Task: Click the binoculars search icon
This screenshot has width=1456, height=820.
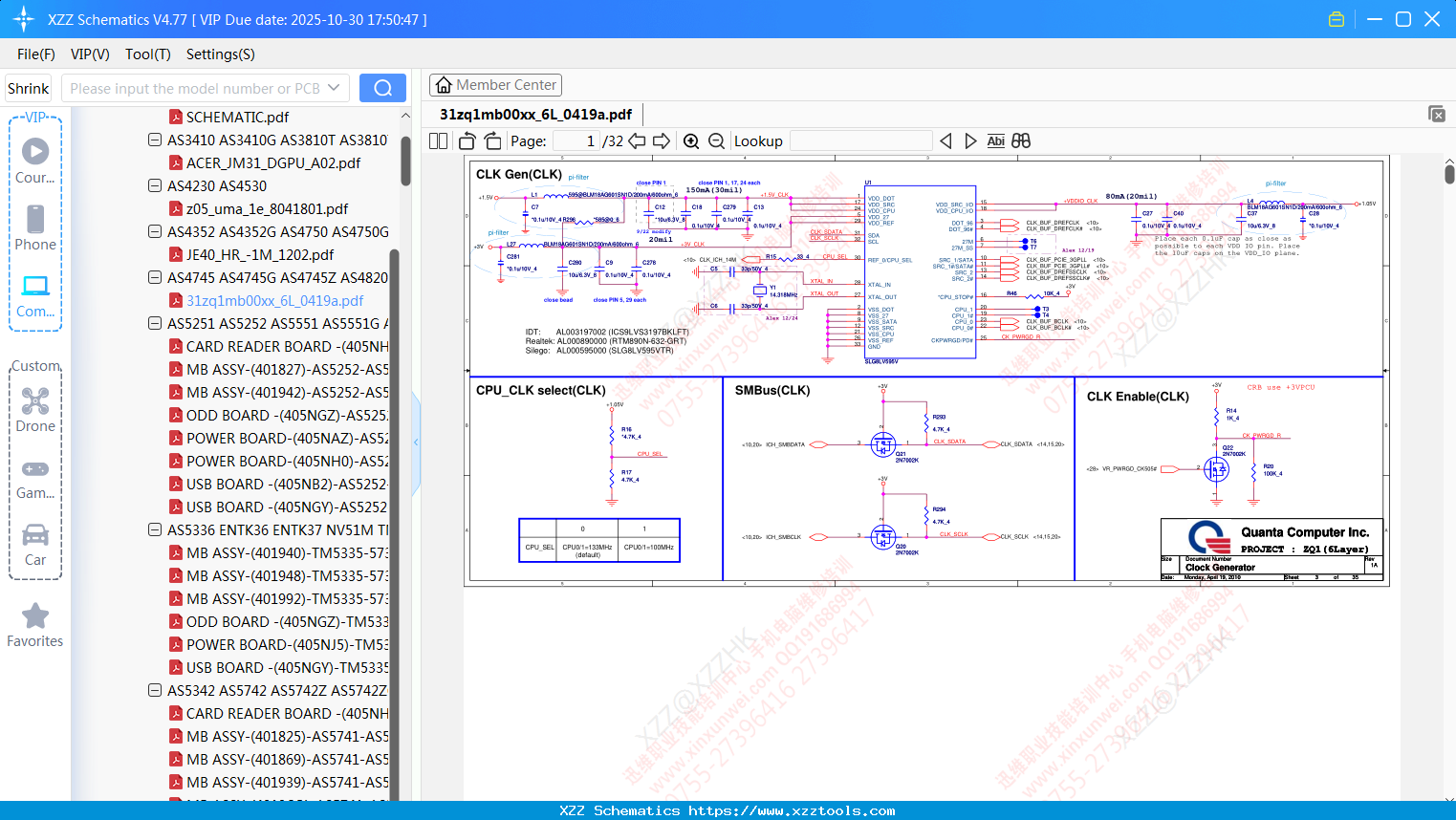Action: click(x=1021, y=141)
